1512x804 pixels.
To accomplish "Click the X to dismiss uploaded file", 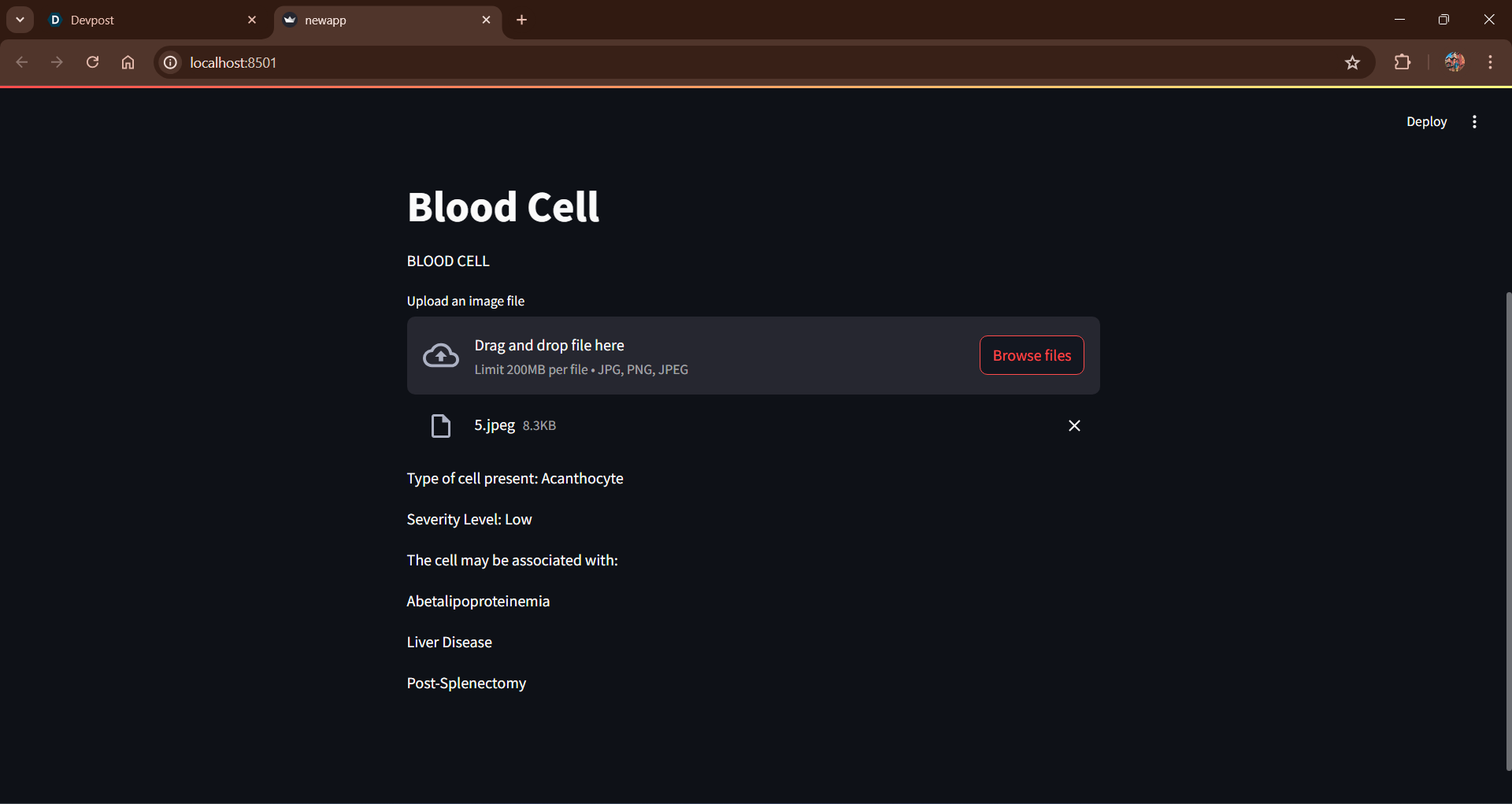I will click(x=1074, y=425).
